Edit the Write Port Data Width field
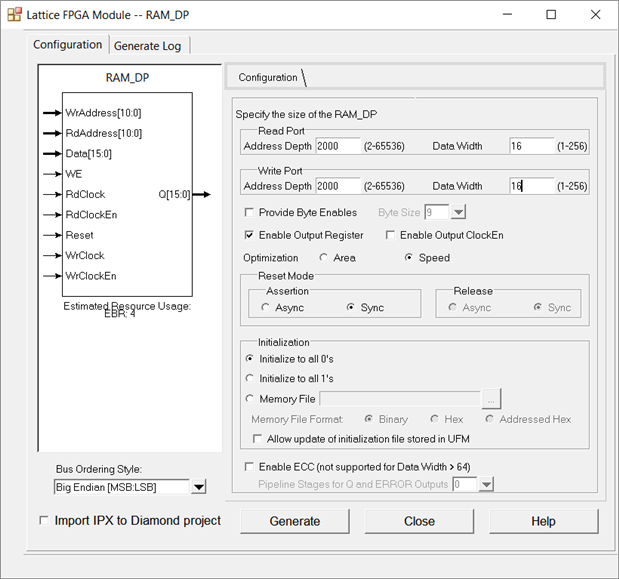 [x=532, y=186]
